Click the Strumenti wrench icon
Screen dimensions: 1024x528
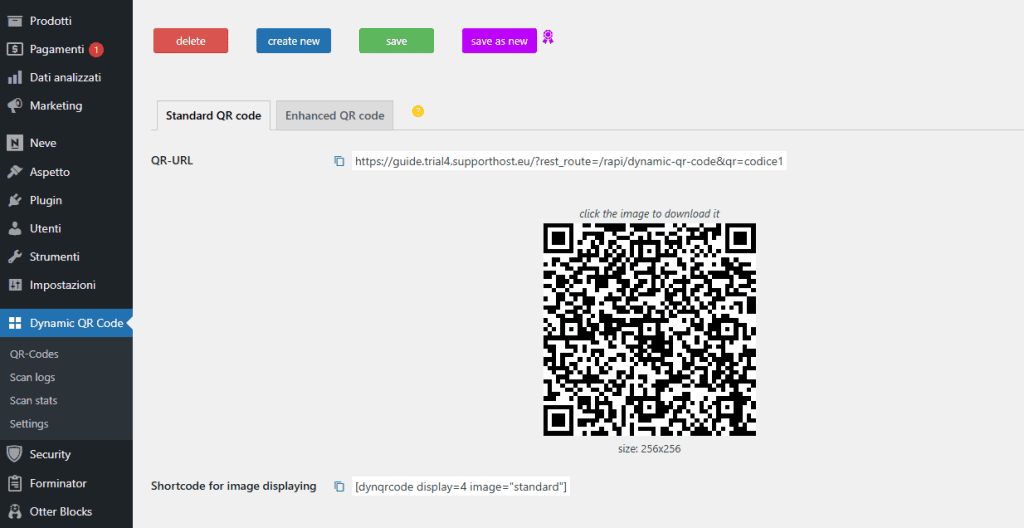tap(14, 257)
